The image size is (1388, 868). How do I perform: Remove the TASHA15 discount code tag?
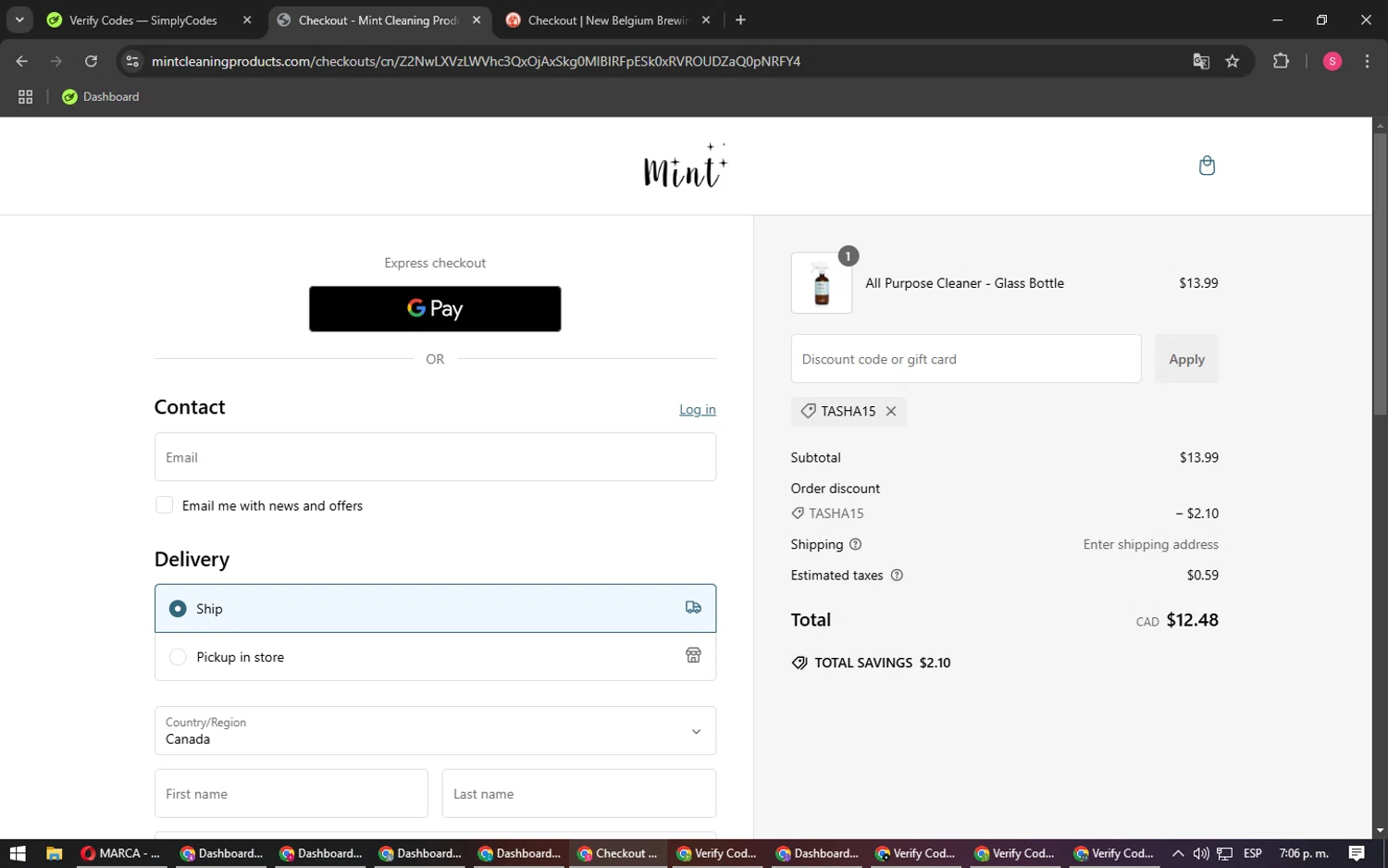tap(891, 411)
